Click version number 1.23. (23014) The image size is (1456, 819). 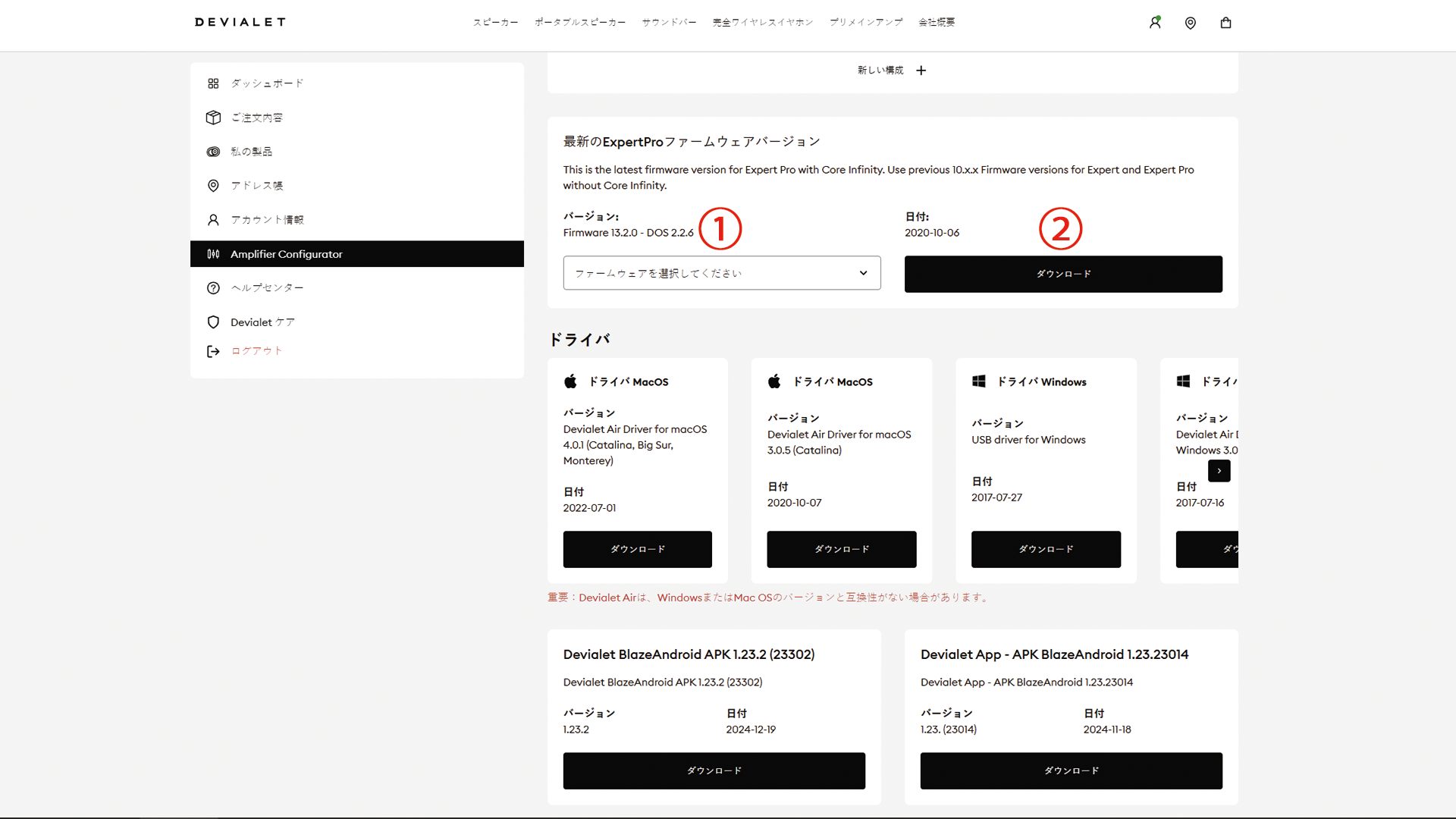949,730
